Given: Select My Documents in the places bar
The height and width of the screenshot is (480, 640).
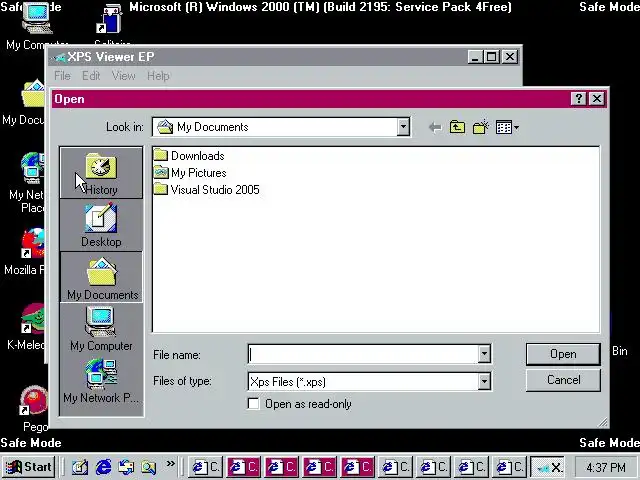Looking at the screenshot, I should (x=101, y=277).
